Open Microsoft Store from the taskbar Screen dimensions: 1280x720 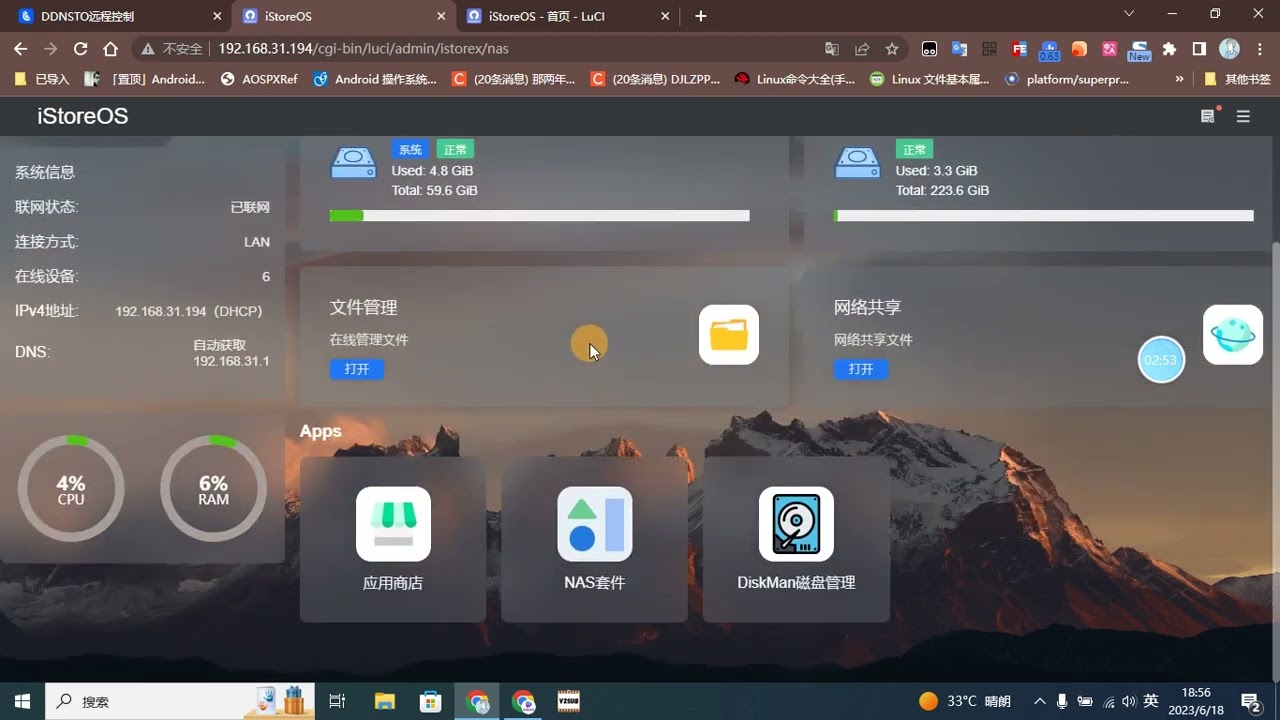tap(430, 701)
